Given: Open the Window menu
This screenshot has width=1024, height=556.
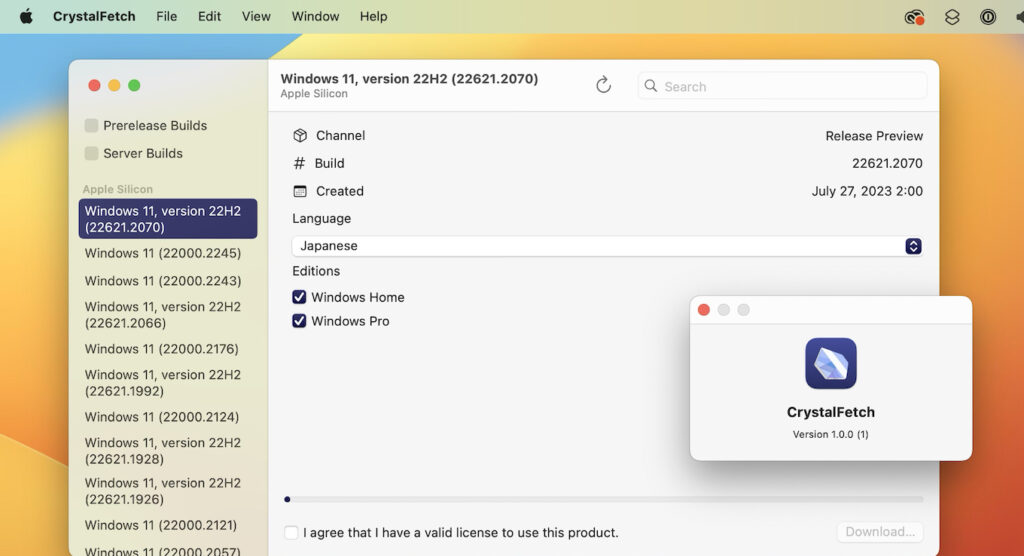Looking at the screenshot, I should coord(315,16).
